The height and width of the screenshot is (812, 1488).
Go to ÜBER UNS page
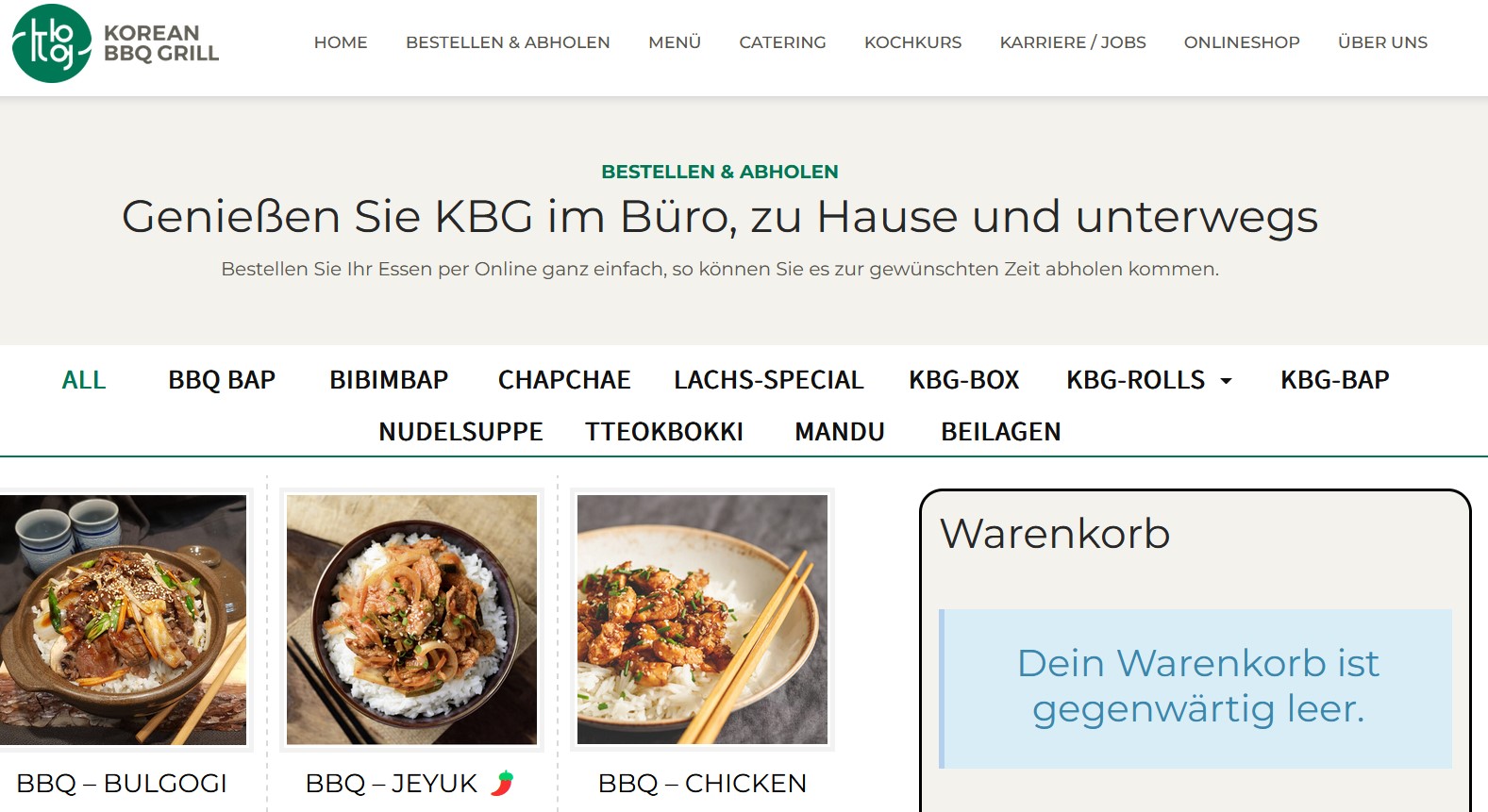[x=1382, y=42]
